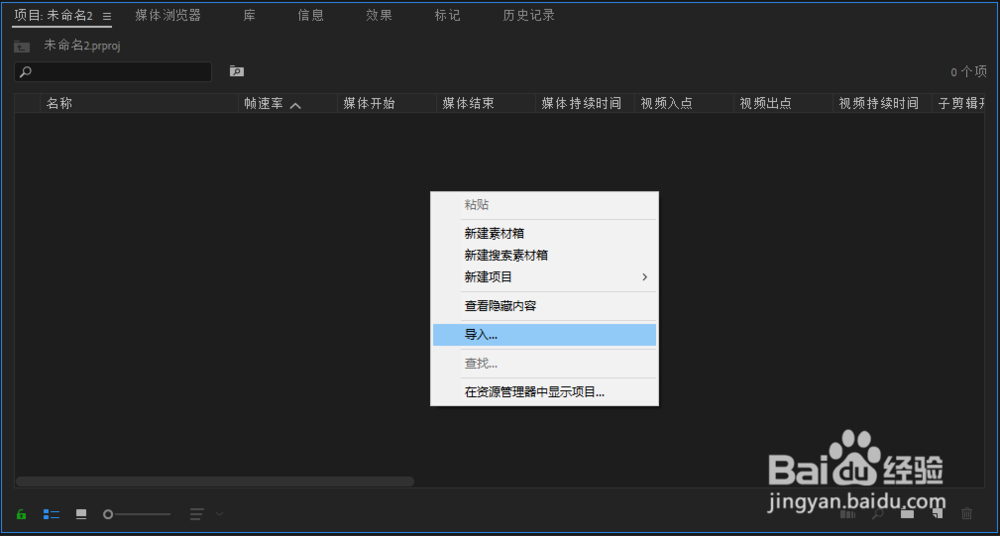Click the Find magnifier icon in bottom toolbar

pyautogui.click(x=878, y=513)
